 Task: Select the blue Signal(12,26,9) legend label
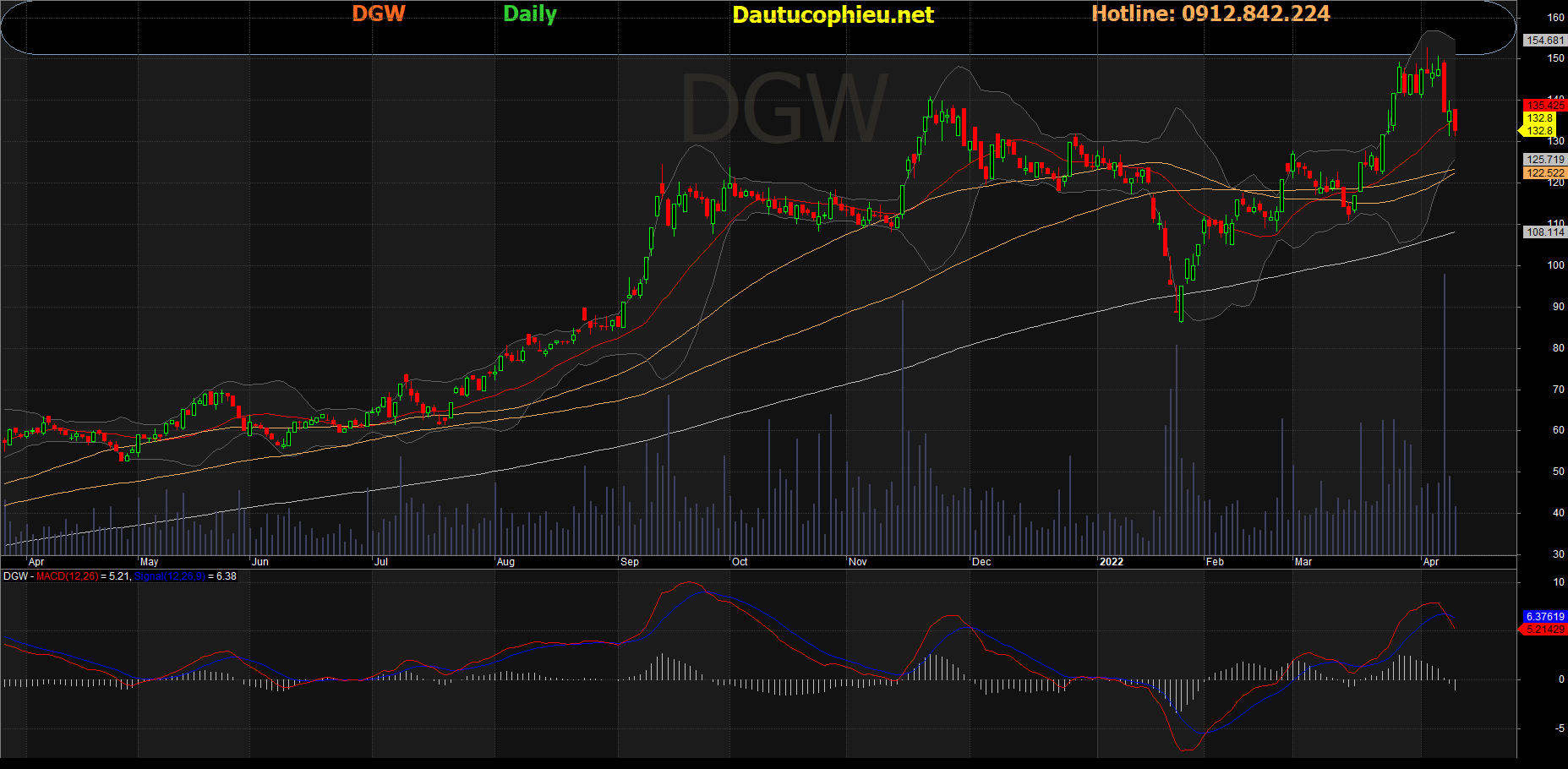[169, 576]
